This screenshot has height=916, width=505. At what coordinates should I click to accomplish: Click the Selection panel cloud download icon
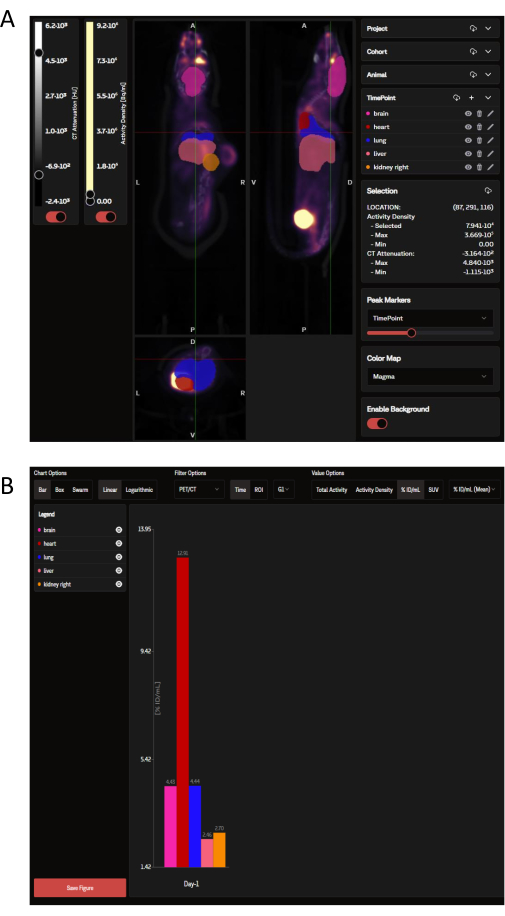coord(488,191)
